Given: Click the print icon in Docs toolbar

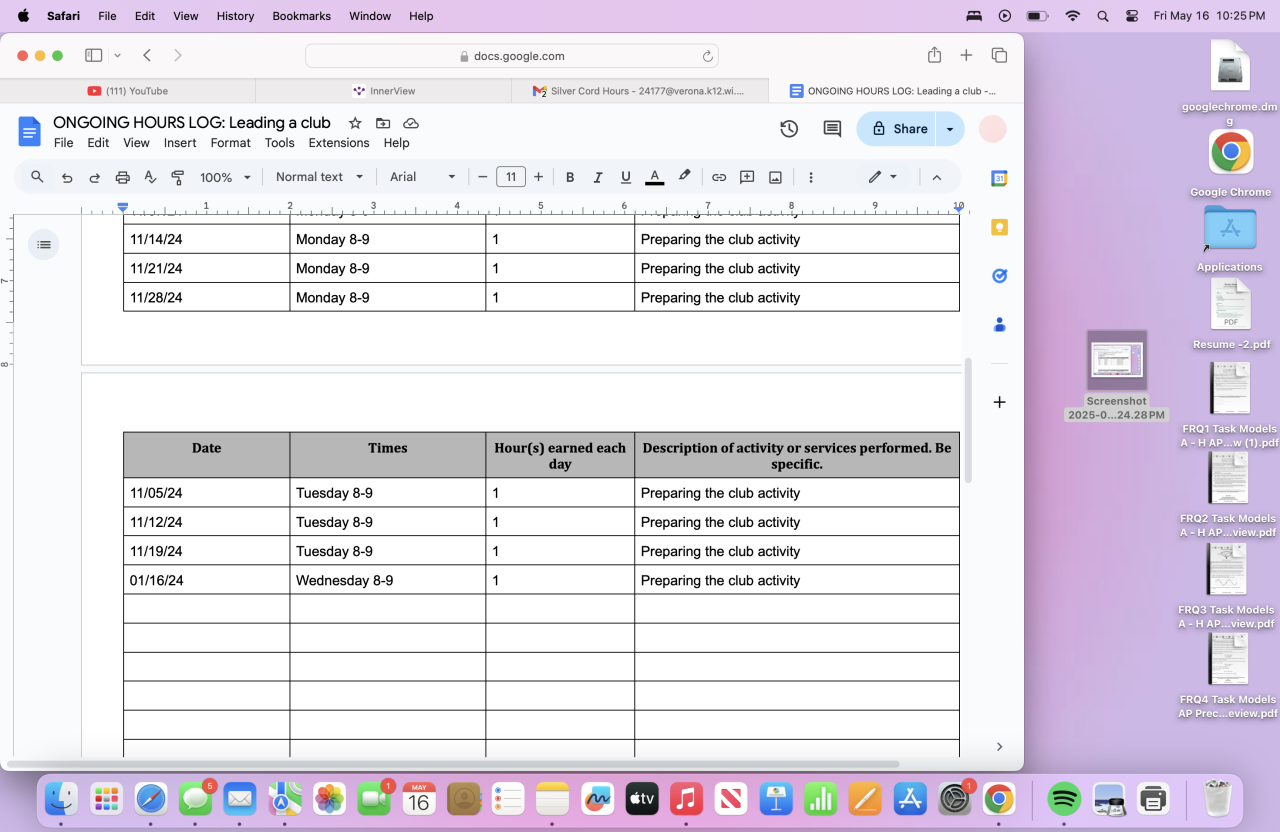Looking at the screenshot, I should pos(122,177).
